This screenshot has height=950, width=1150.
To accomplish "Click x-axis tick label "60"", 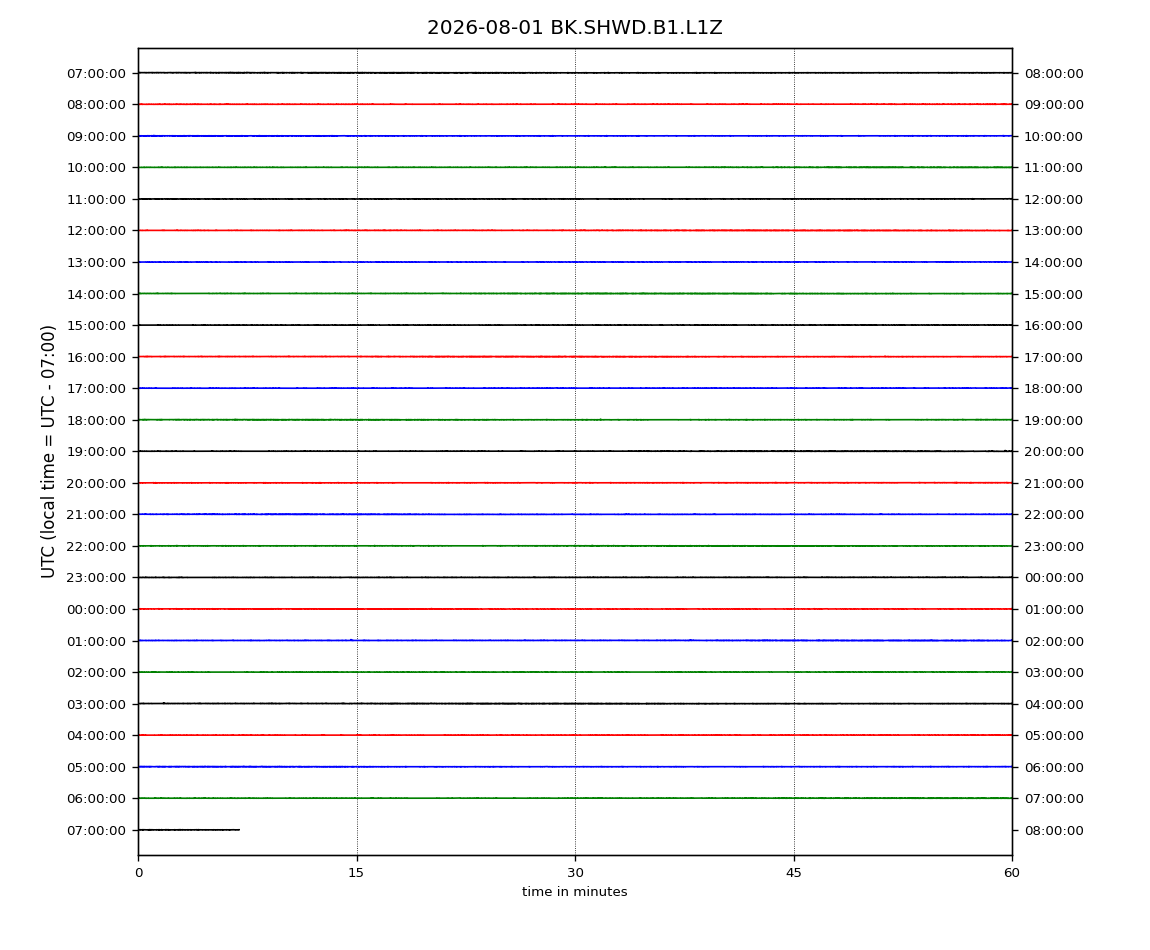I will 1012,873.
